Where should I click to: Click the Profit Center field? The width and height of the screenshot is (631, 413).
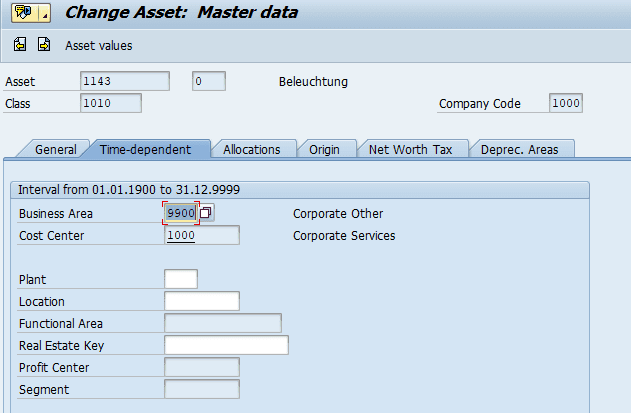(x=201, y=367)
